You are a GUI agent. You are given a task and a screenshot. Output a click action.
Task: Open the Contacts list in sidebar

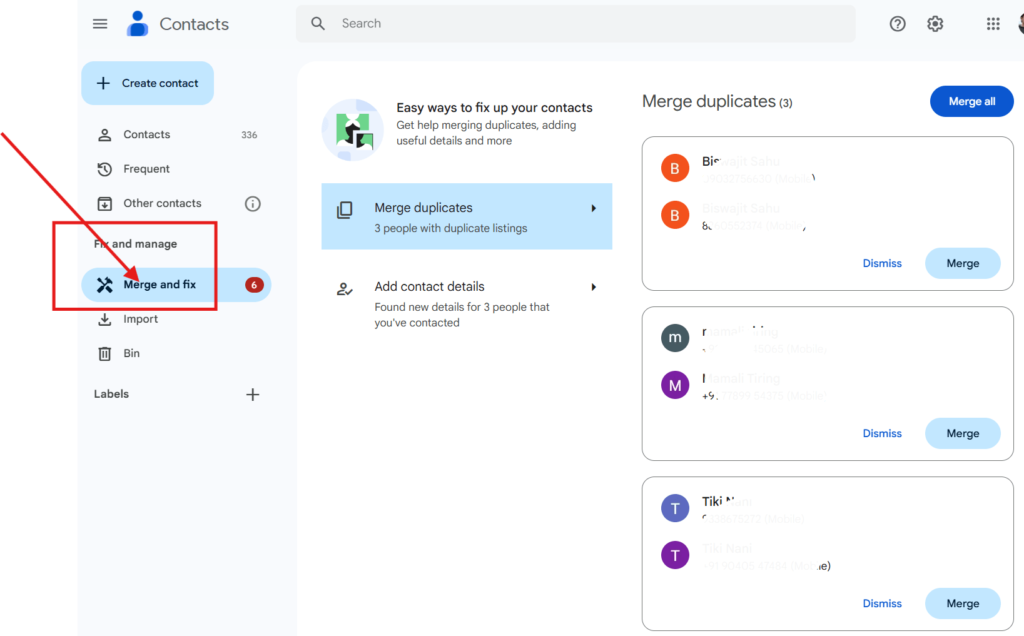click(x=176, y=135)
